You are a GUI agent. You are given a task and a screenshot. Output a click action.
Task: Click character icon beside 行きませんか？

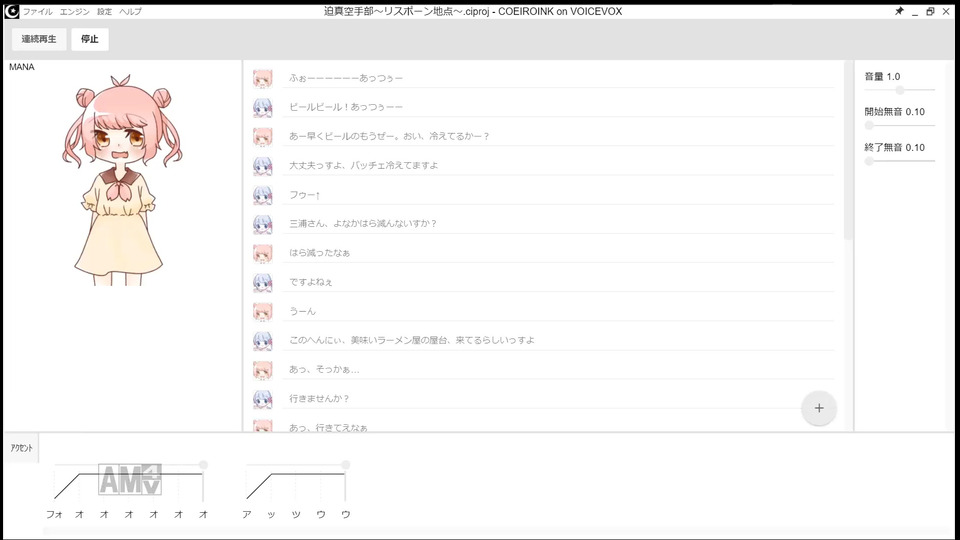pos(263,399)
